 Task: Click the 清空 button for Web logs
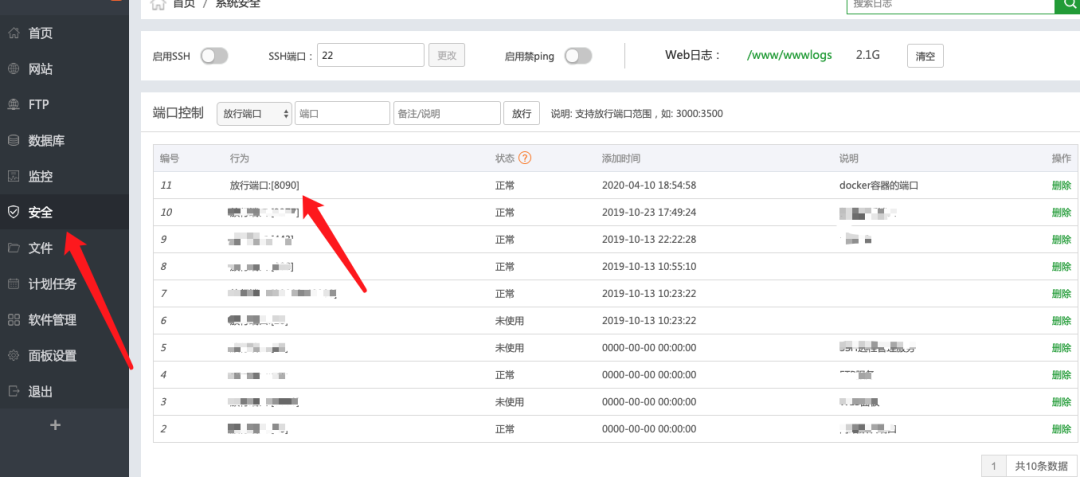(x=925, y=56)
